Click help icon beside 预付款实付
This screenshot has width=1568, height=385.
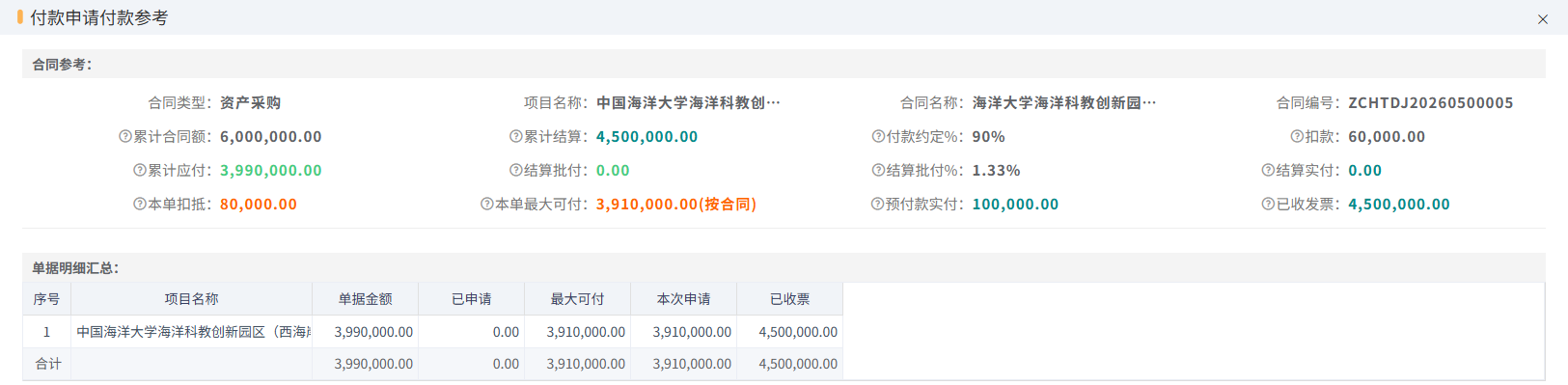coord(877,205)
